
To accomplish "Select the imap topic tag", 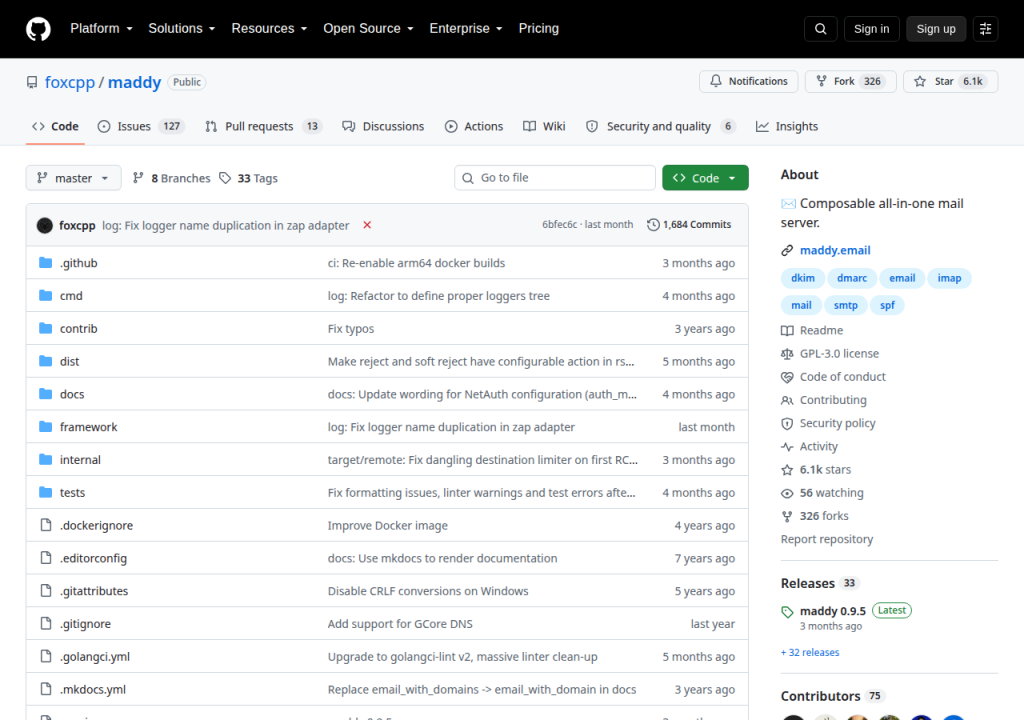I will coord(949,278).
